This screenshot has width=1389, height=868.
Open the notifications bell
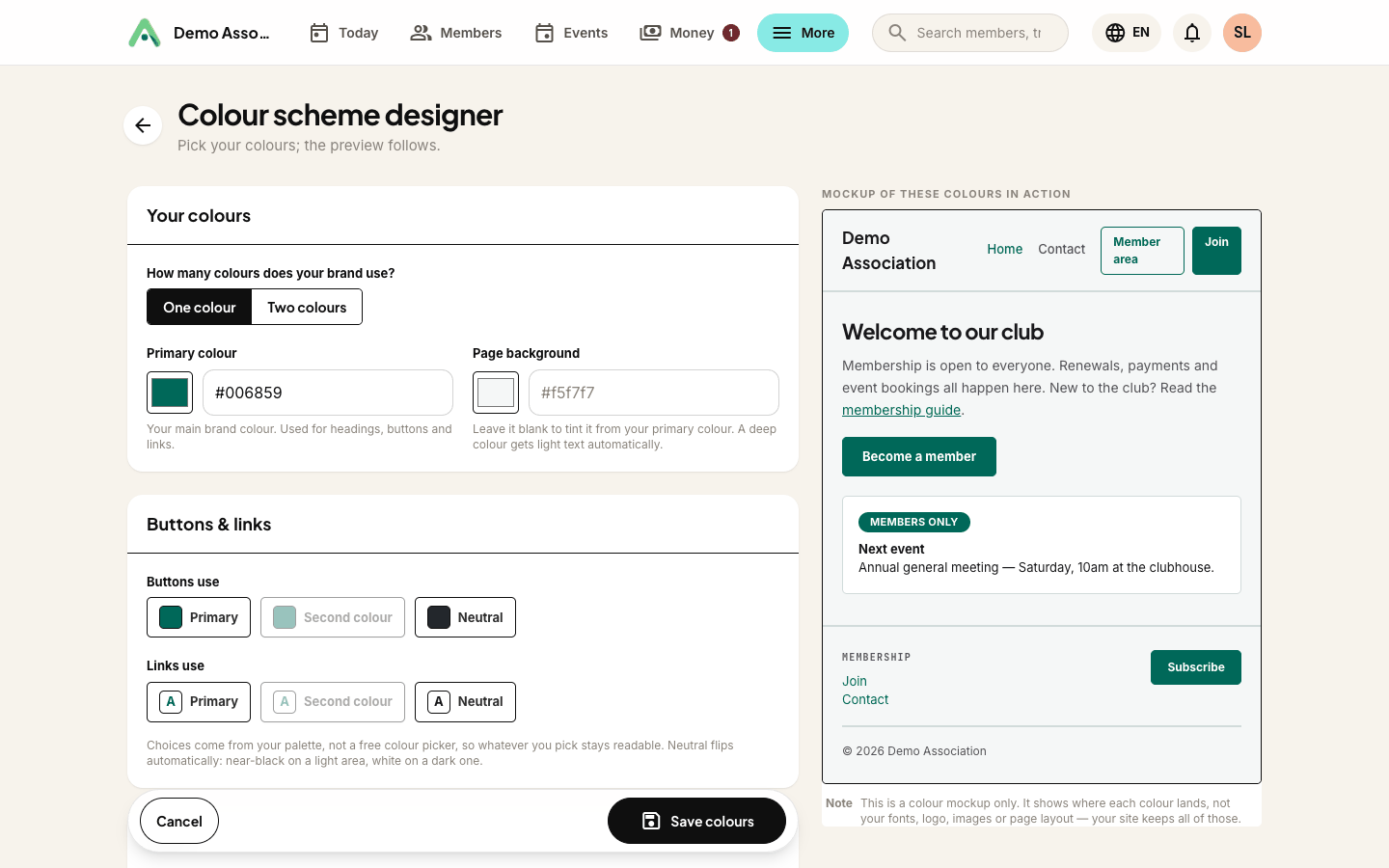pos(1192,33)
